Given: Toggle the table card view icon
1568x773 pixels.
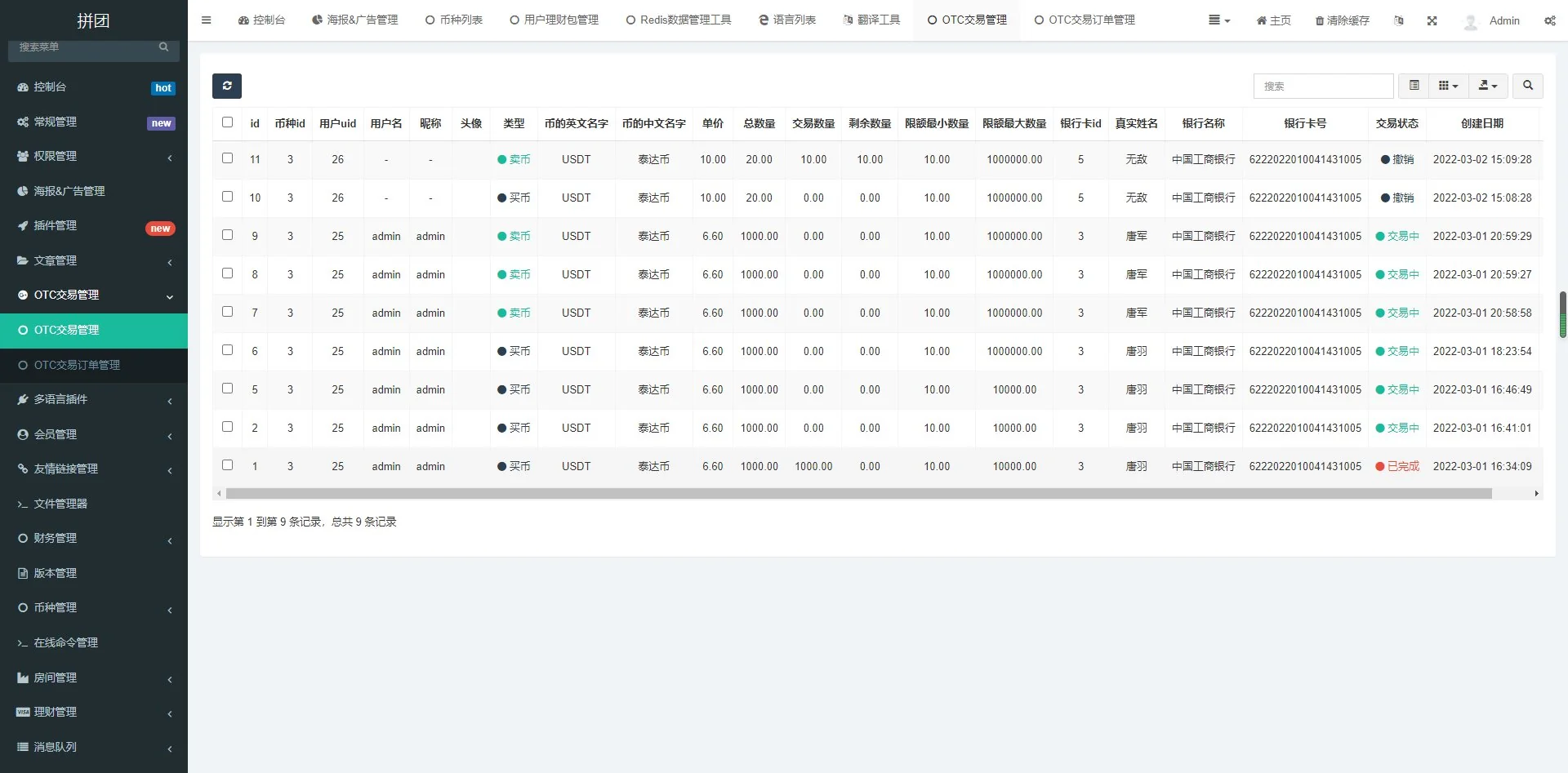Looking at the screenshot, I should click(1414, 86).
